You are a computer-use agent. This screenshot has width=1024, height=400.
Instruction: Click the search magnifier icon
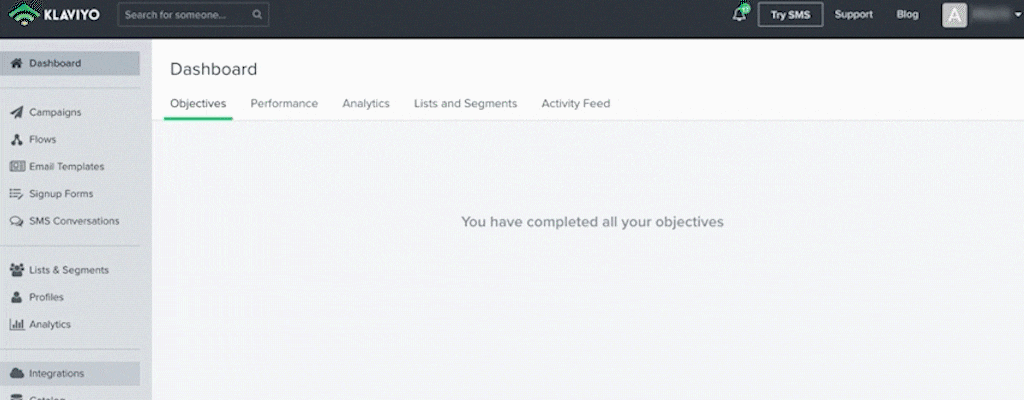257,14
